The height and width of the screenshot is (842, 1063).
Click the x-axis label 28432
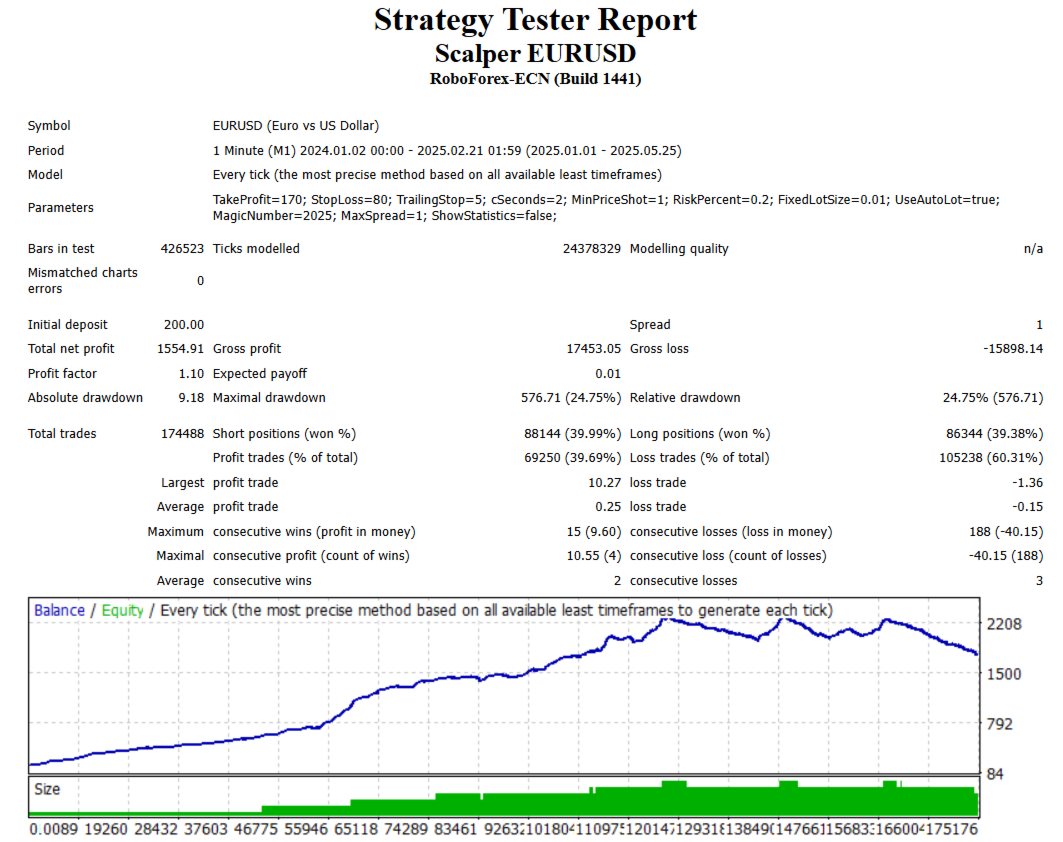(x=156, y=829)
